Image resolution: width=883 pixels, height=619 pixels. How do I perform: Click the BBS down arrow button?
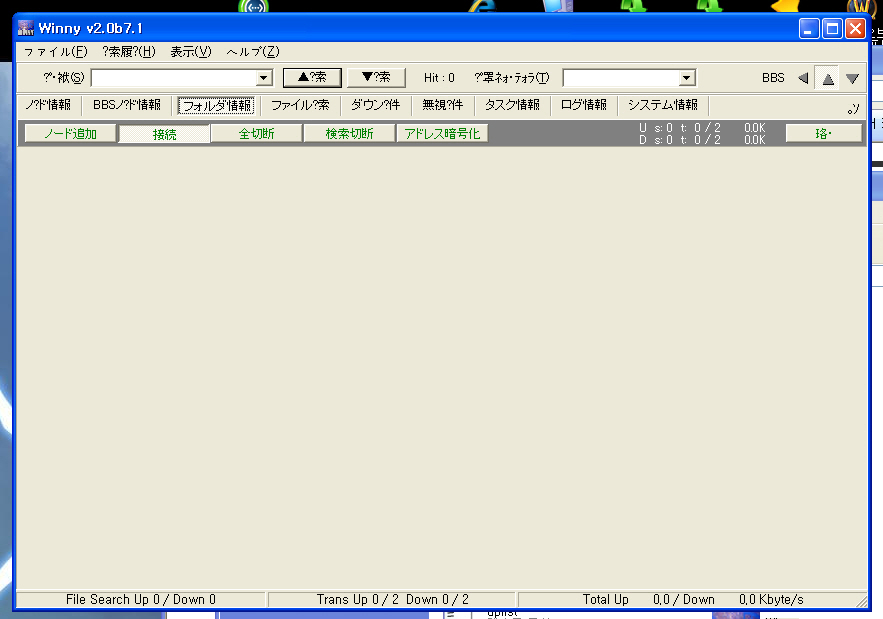tap(852, 78)
